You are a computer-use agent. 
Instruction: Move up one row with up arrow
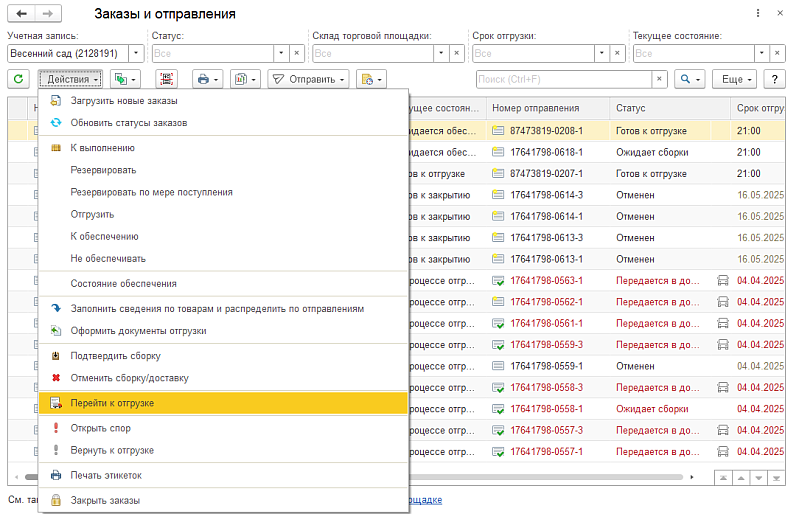(741, 478)
